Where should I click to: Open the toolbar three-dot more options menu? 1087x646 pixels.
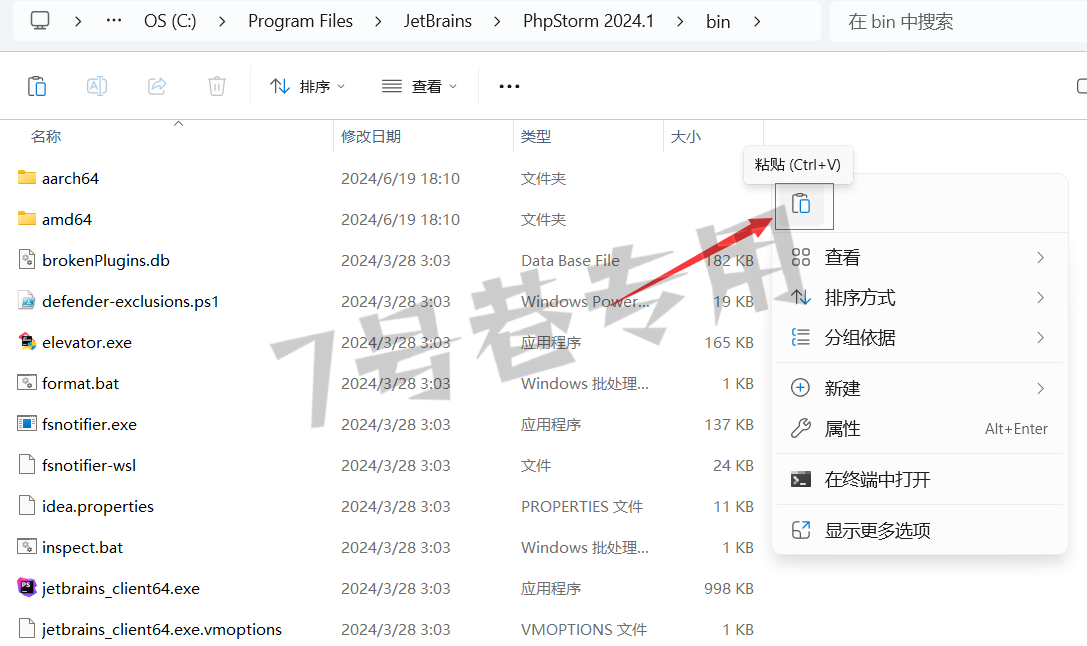tap(510, 87)
